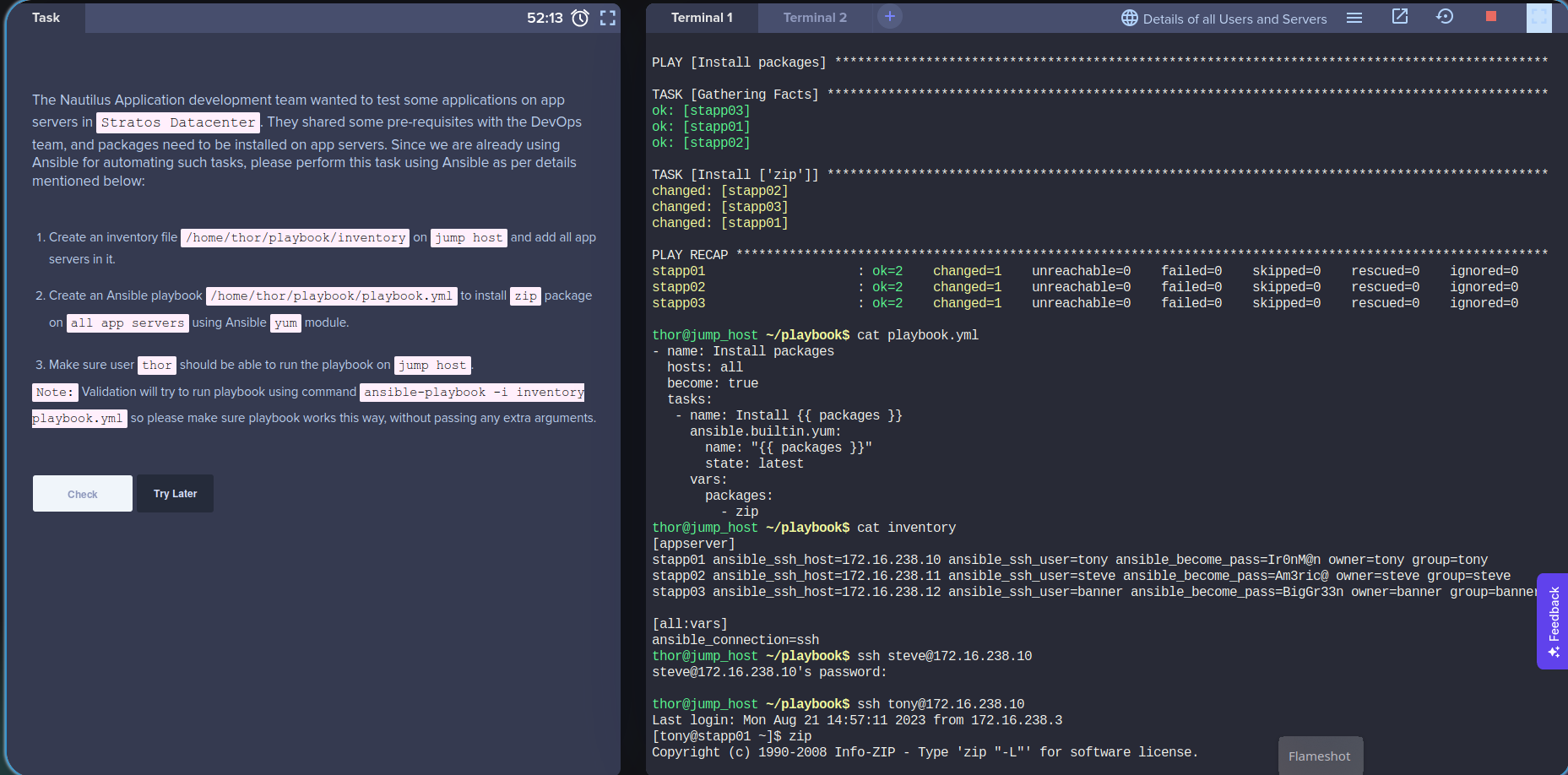Viewport: 1568px width, 775px height.
Task: Click 'Stratos Datacenter' highlighted text
Action: pos(178,122)
